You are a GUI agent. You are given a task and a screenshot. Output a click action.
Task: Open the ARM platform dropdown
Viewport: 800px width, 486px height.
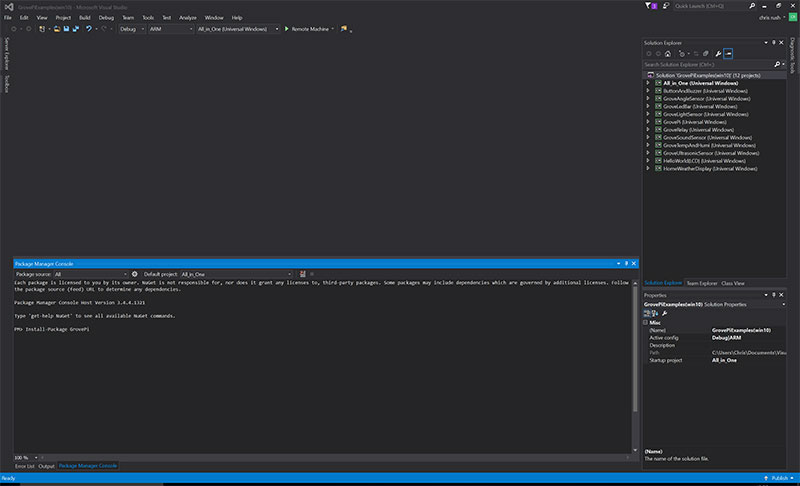(x=170, y=29)
